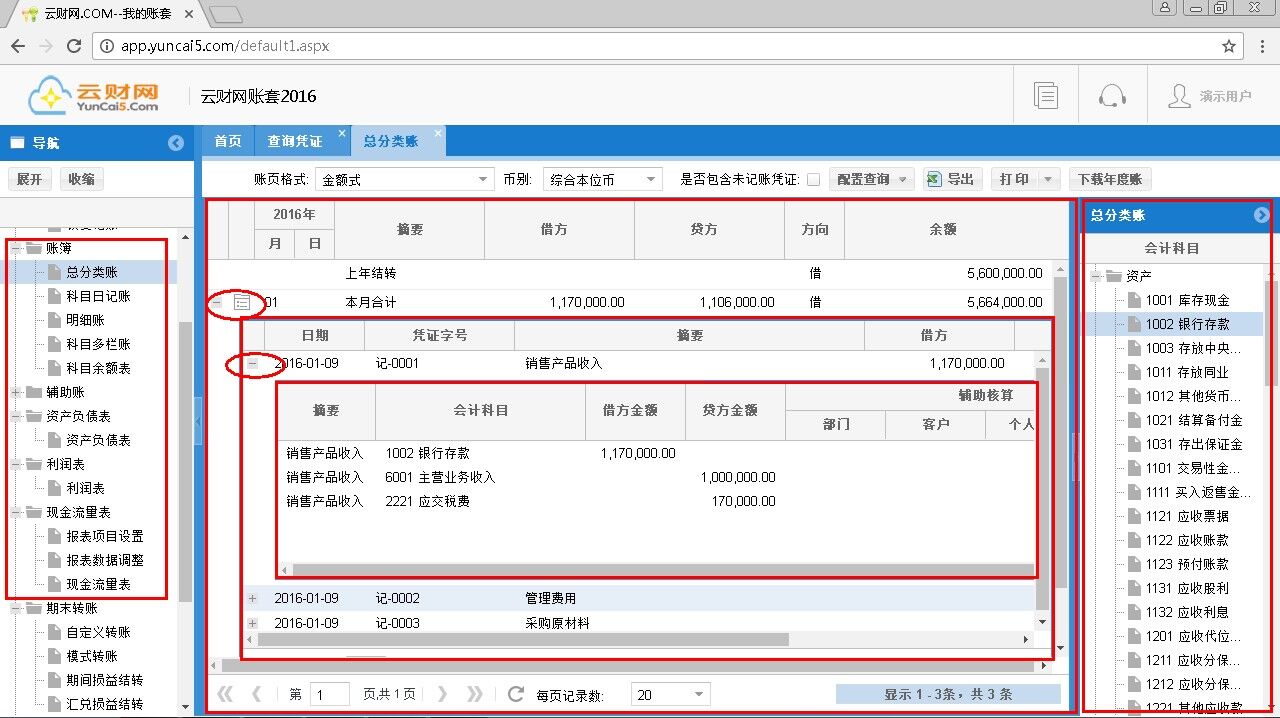Expand the 记-0002 管理费用 row
This screenshot has height=718, width=1280.
click(x=252, y=599)
